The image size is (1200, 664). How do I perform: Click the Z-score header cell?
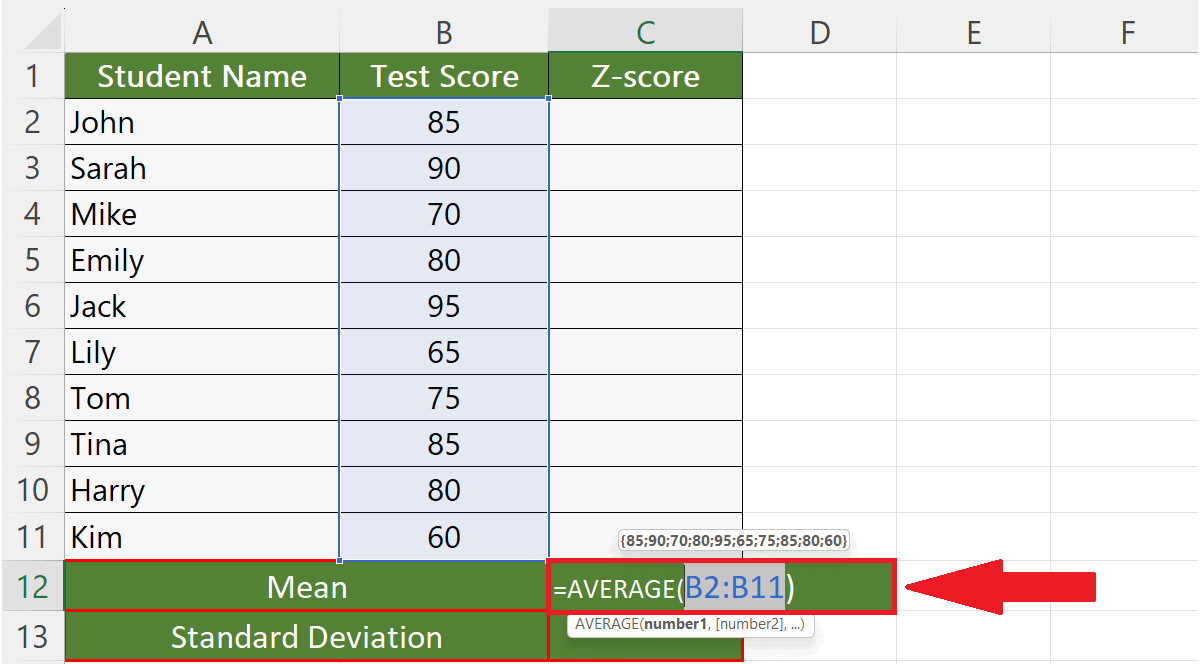tap(645, 76)
